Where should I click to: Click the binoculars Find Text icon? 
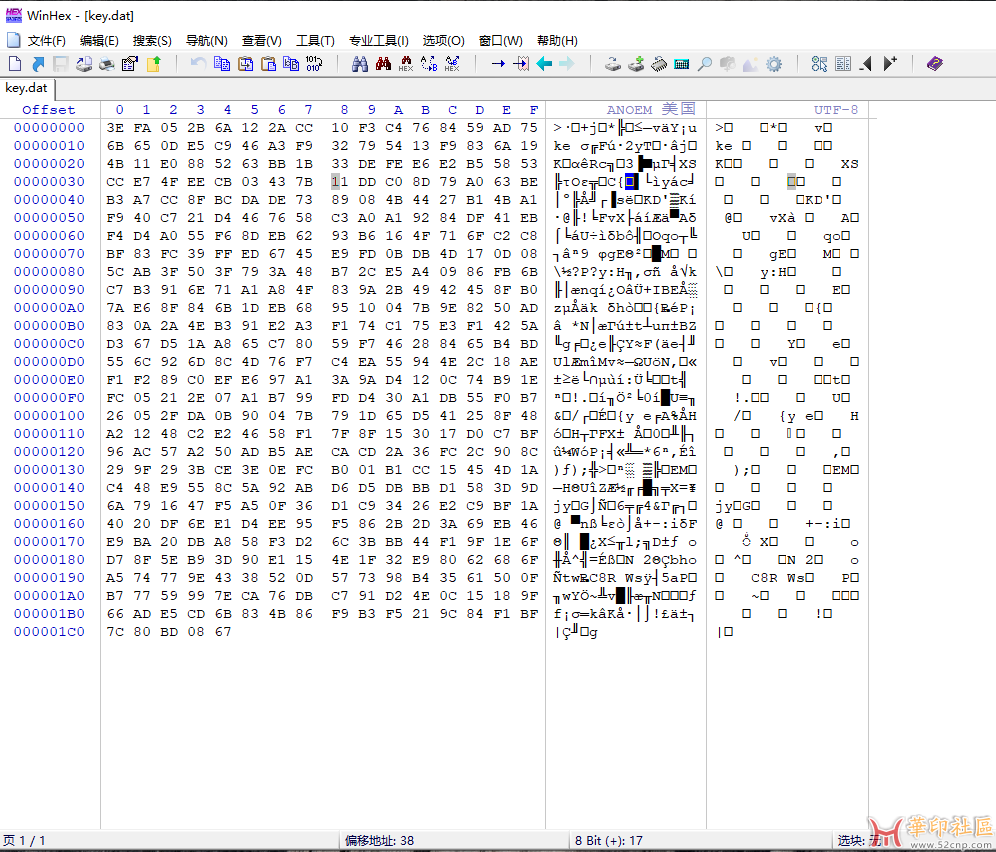(360, 64)
